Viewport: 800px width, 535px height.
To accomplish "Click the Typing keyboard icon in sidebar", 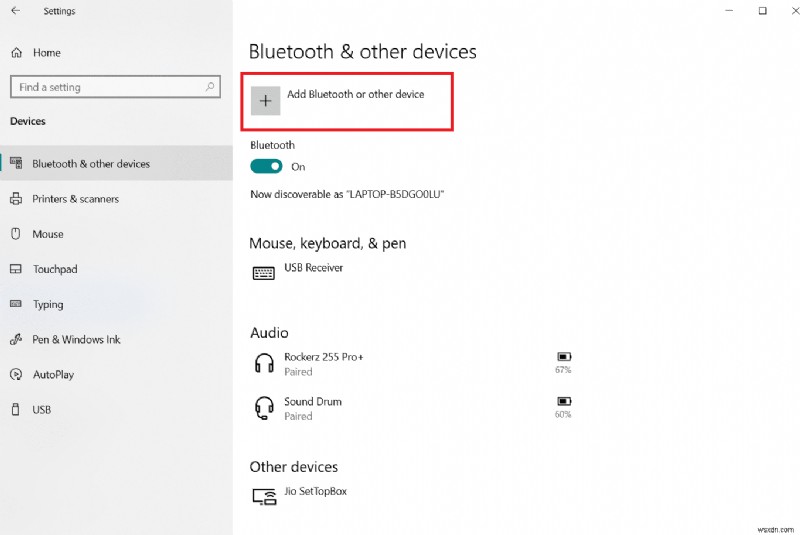I will click(16, 303).
